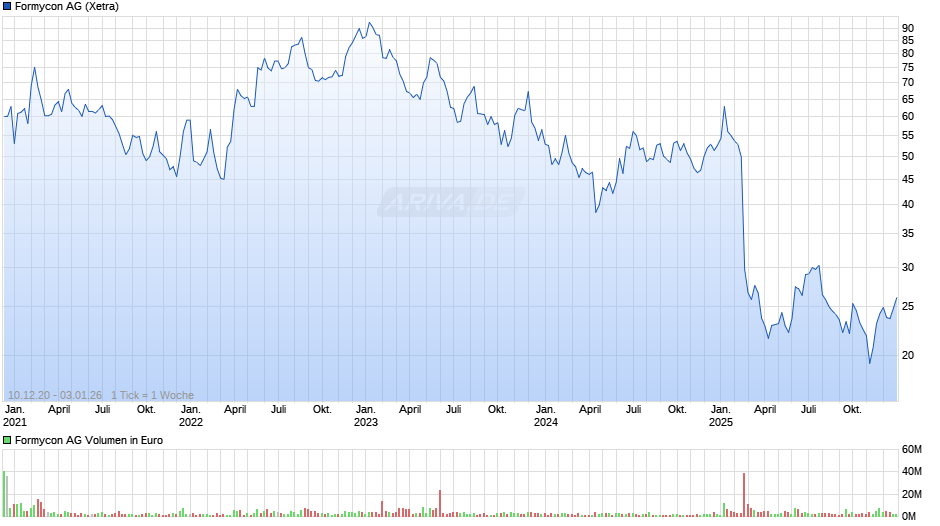The width and height of the screenshot is (940, 526).
Task: Click the volume axis label 0M
Action: tap(909, 516)
